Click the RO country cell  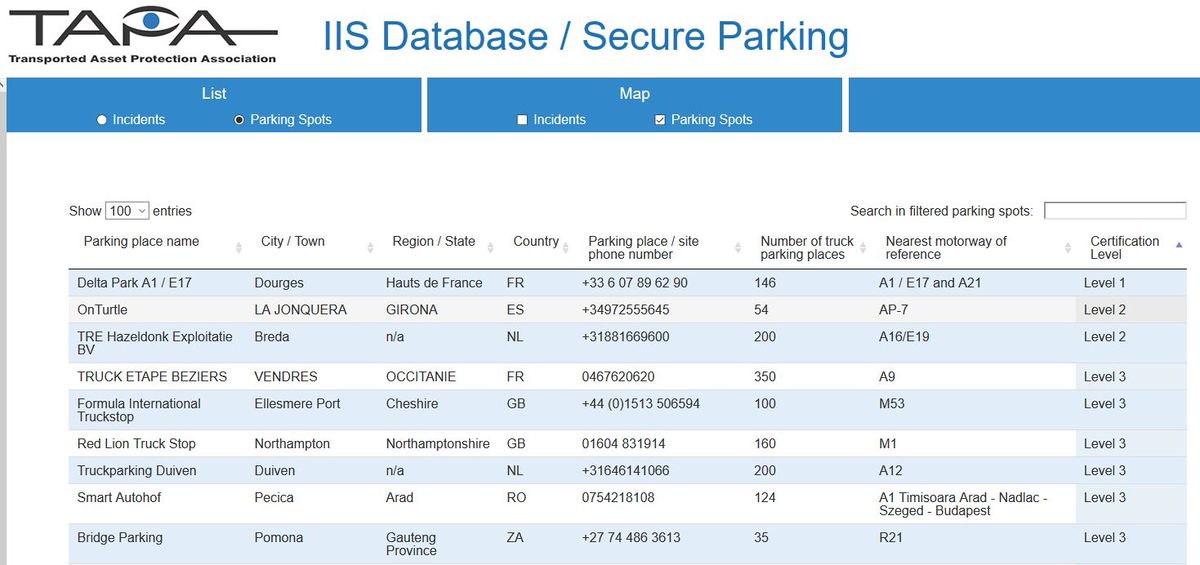click(x=516, y=498)
